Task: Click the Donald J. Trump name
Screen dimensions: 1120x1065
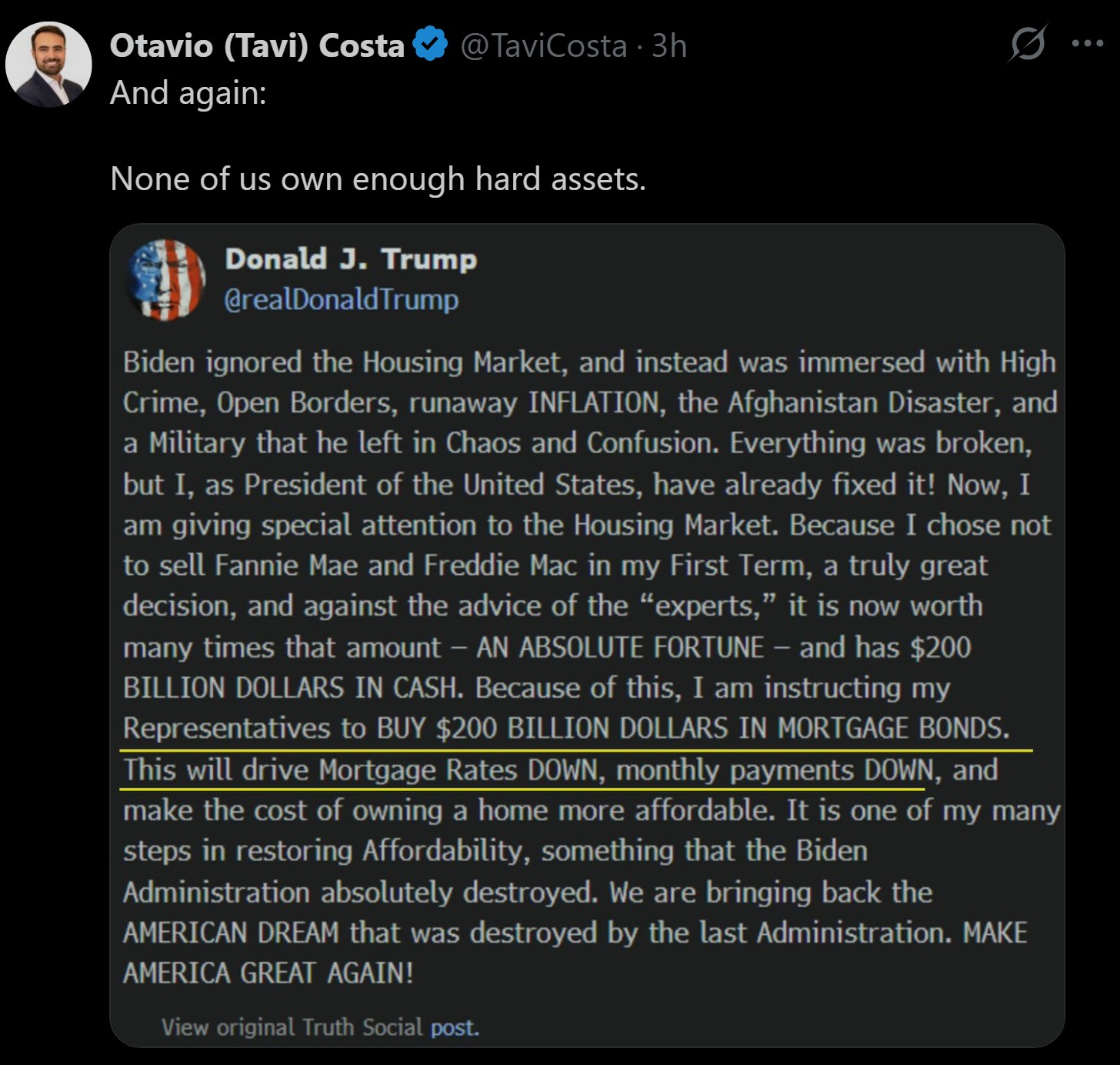Action: (x=351, y=259)
